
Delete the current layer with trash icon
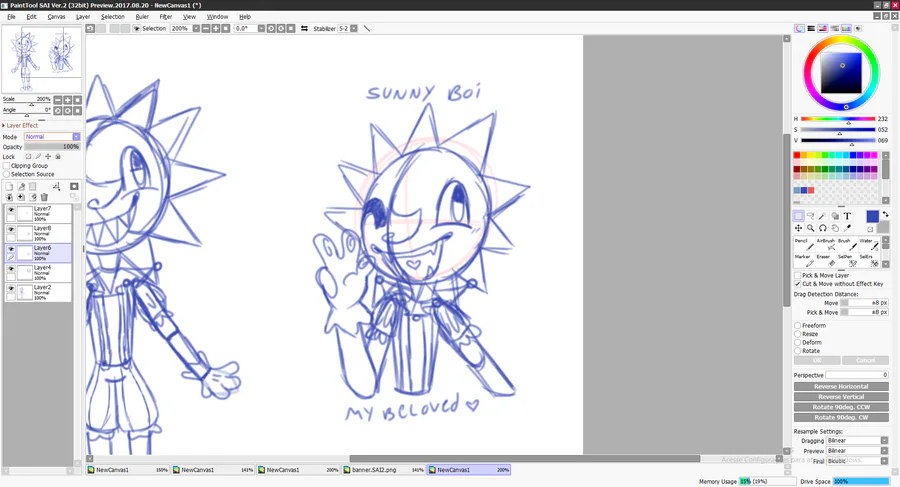point(44,197)
